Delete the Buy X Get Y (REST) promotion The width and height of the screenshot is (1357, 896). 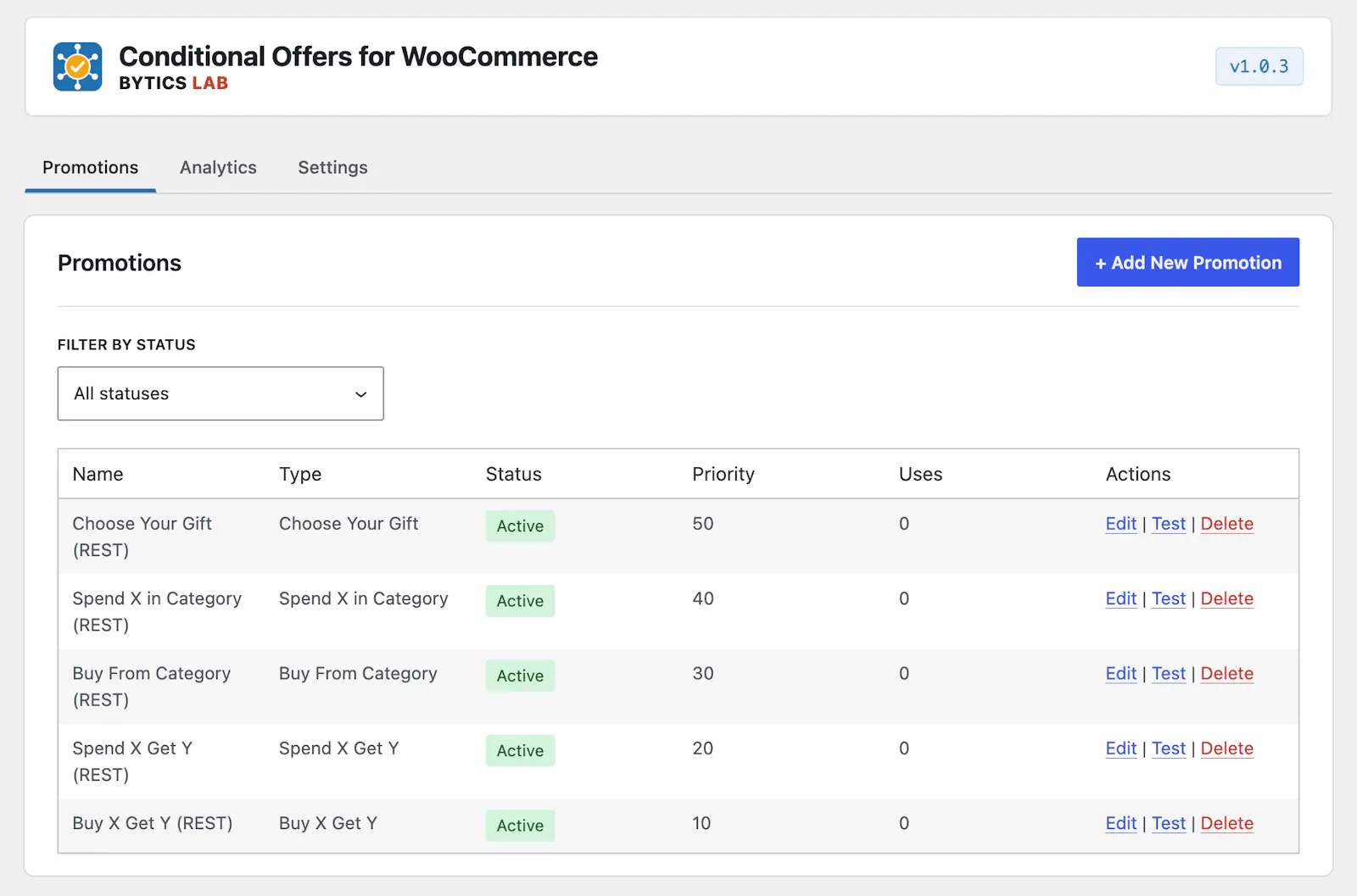click(1227, 823)
